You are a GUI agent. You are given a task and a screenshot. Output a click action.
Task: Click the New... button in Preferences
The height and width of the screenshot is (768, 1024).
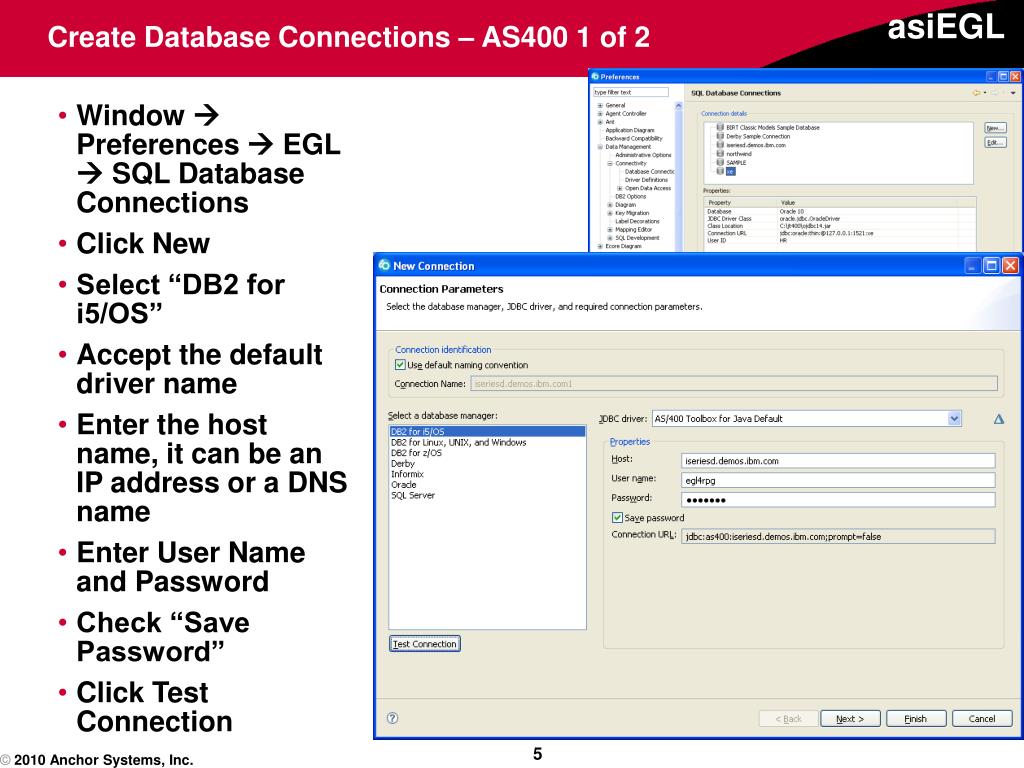[995, 128]
